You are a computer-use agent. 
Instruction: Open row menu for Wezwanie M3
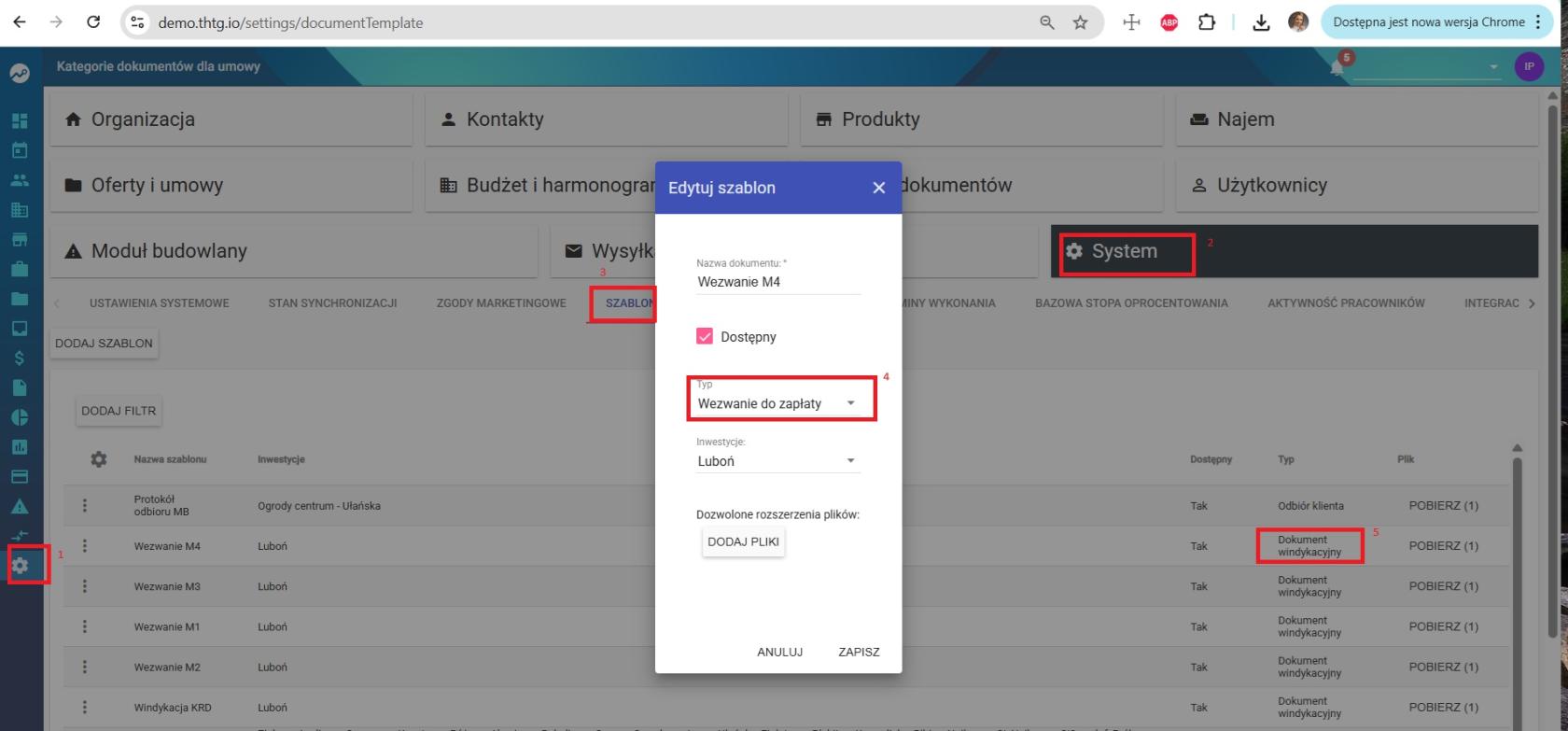[85, 586]
